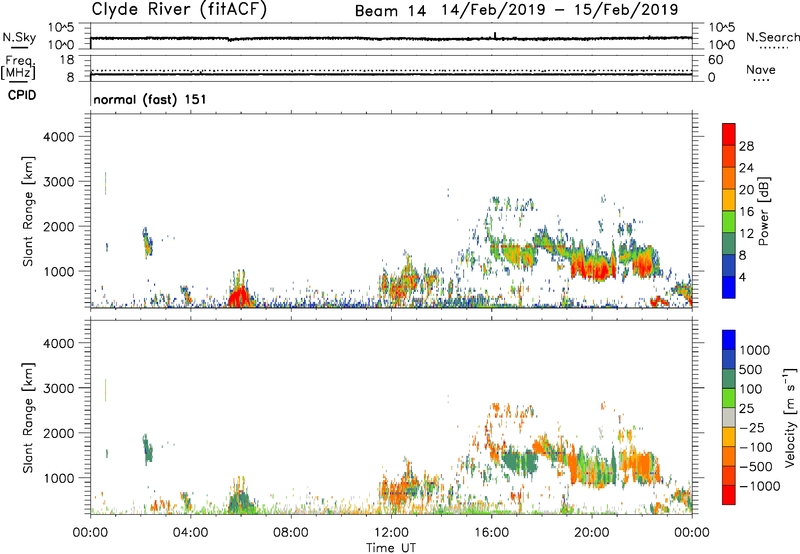The image size is (800, 554).
Task: Click the "18" tick on frequency axis
Action: click(67, 60)
